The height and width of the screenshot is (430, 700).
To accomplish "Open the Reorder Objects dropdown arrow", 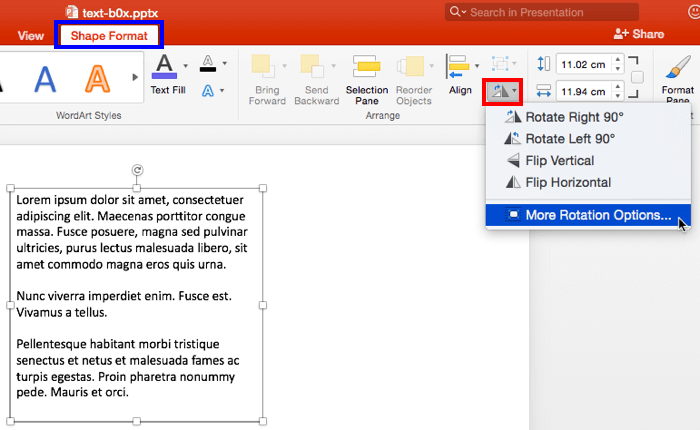I will [x=431, y=66].
